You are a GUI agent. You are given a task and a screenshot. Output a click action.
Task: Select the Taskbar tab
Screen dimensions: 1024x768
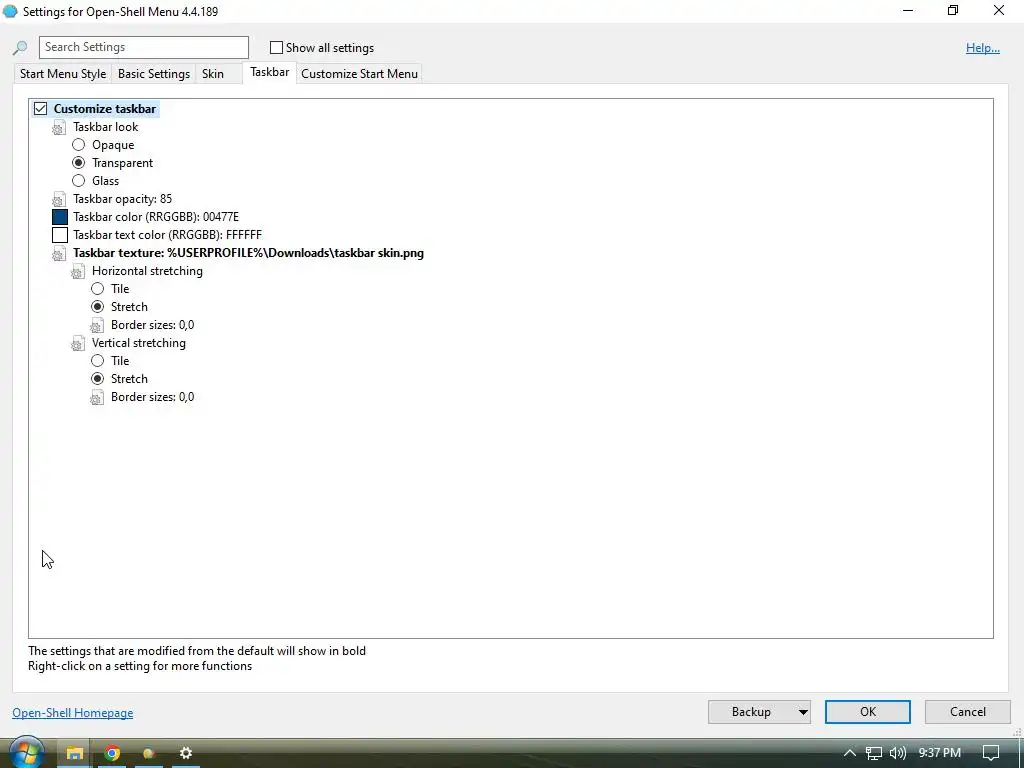(270, 72)
